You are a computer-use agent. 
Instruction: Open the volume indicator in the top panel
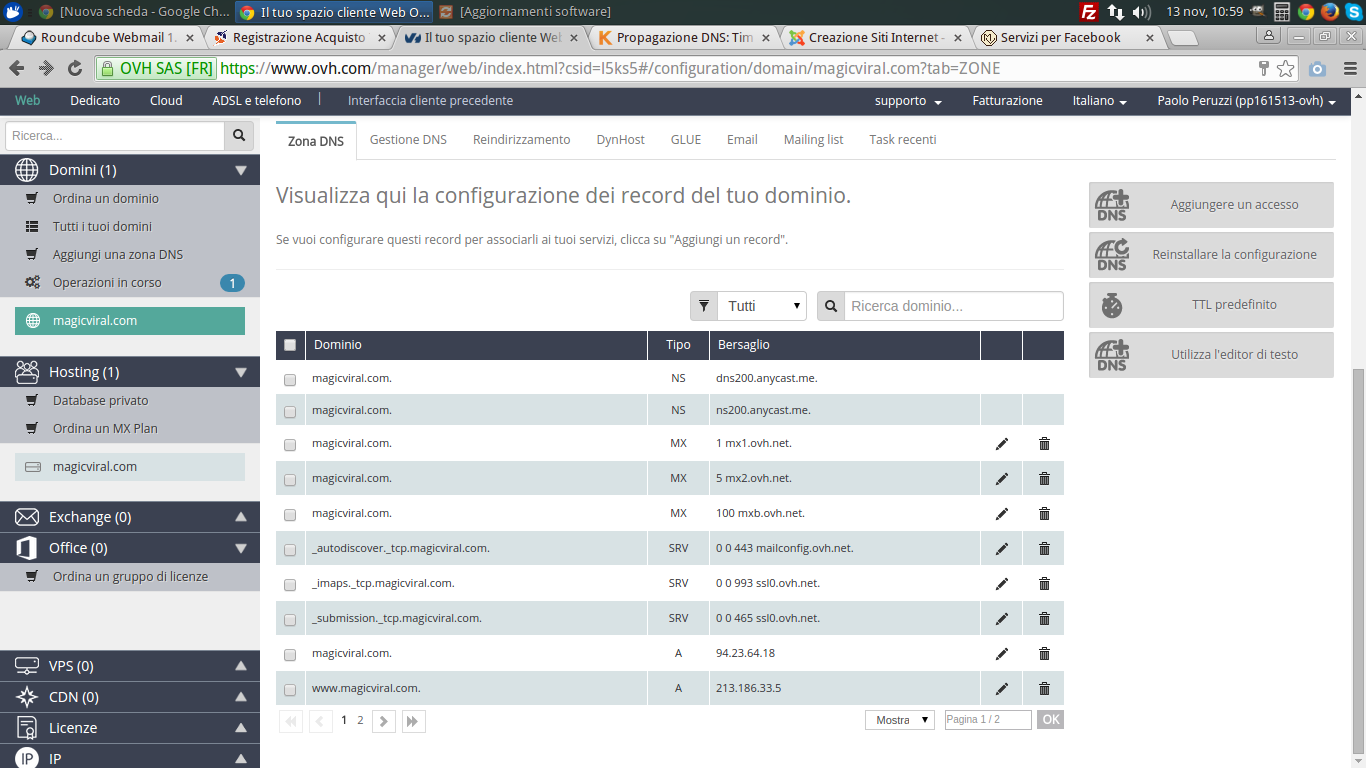[1142, 12]
